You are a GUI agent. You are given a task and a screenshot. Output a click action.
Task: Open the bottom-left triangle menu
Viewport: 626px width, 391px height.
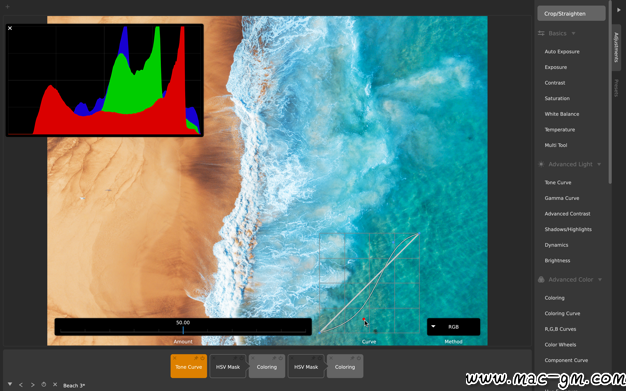pos(10,384)
